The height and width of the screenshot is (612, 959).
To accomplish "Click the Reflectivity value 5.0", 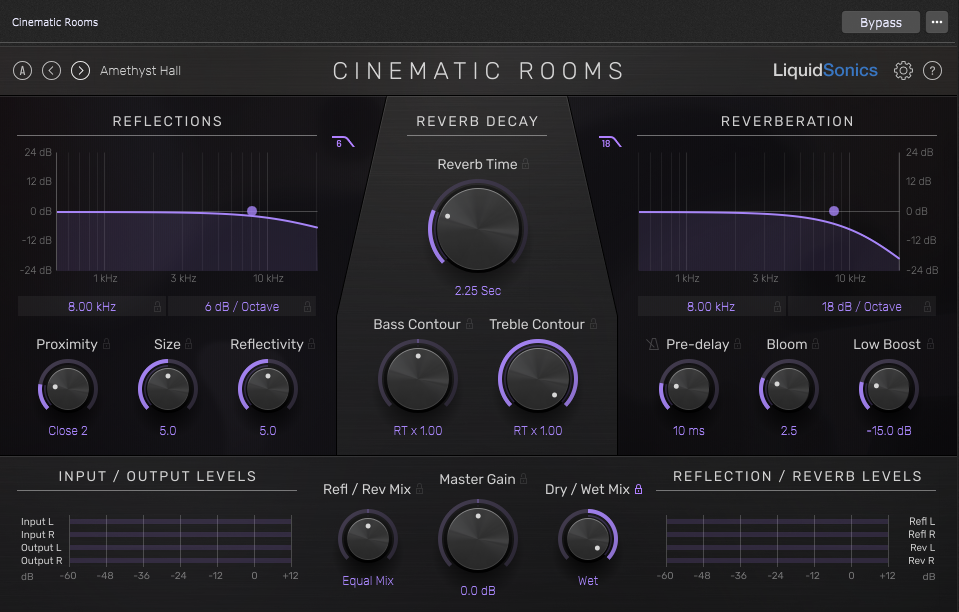I will 267,431.
